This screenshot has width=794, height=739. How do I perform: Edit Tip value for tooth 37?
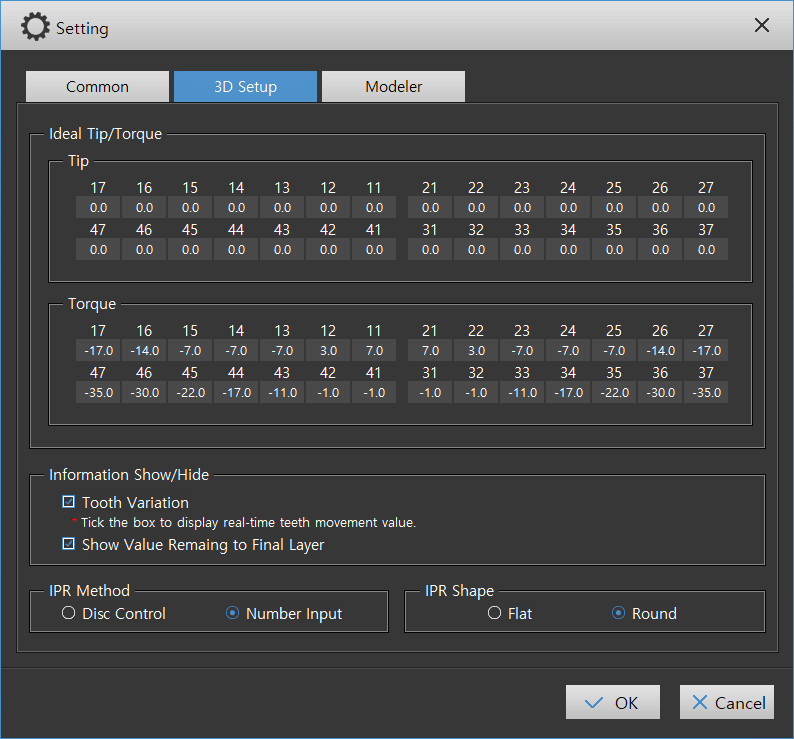click(706, 249)
